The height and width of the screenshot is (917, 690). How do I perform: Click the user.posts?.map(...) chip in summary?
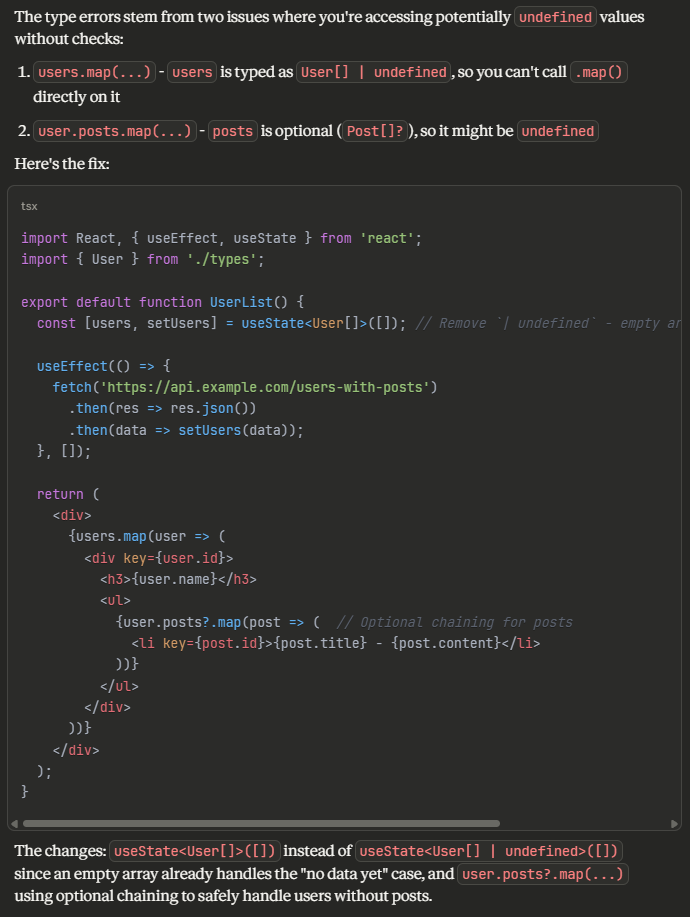pos(543,873)
